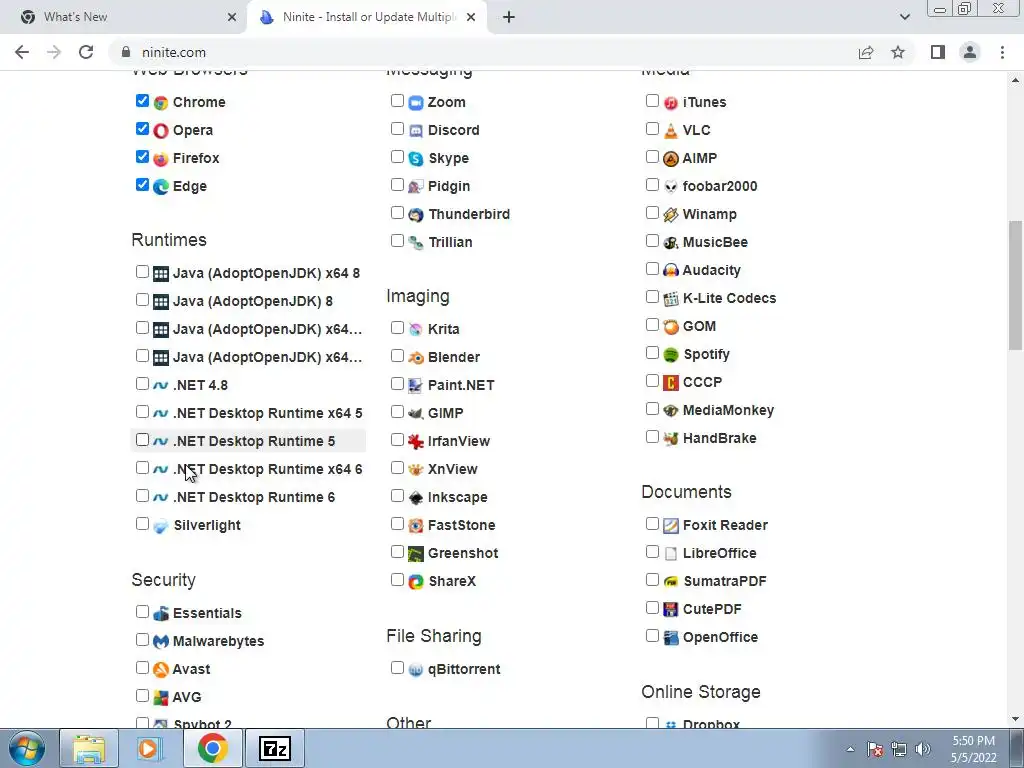Viewport: 1024px width, 768px height.
Task: Check the Essentials security checkbox
Action: 142,611
